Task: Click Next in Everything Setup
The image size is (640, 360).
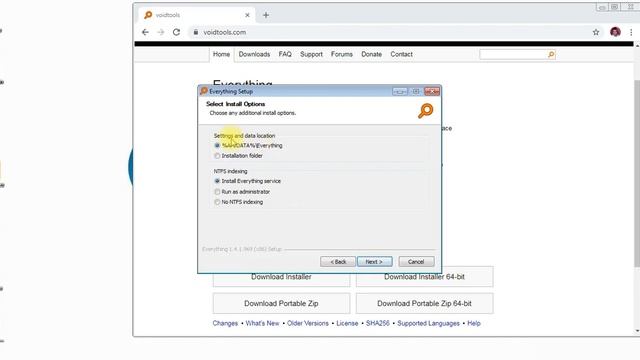Action: point(375,262)
